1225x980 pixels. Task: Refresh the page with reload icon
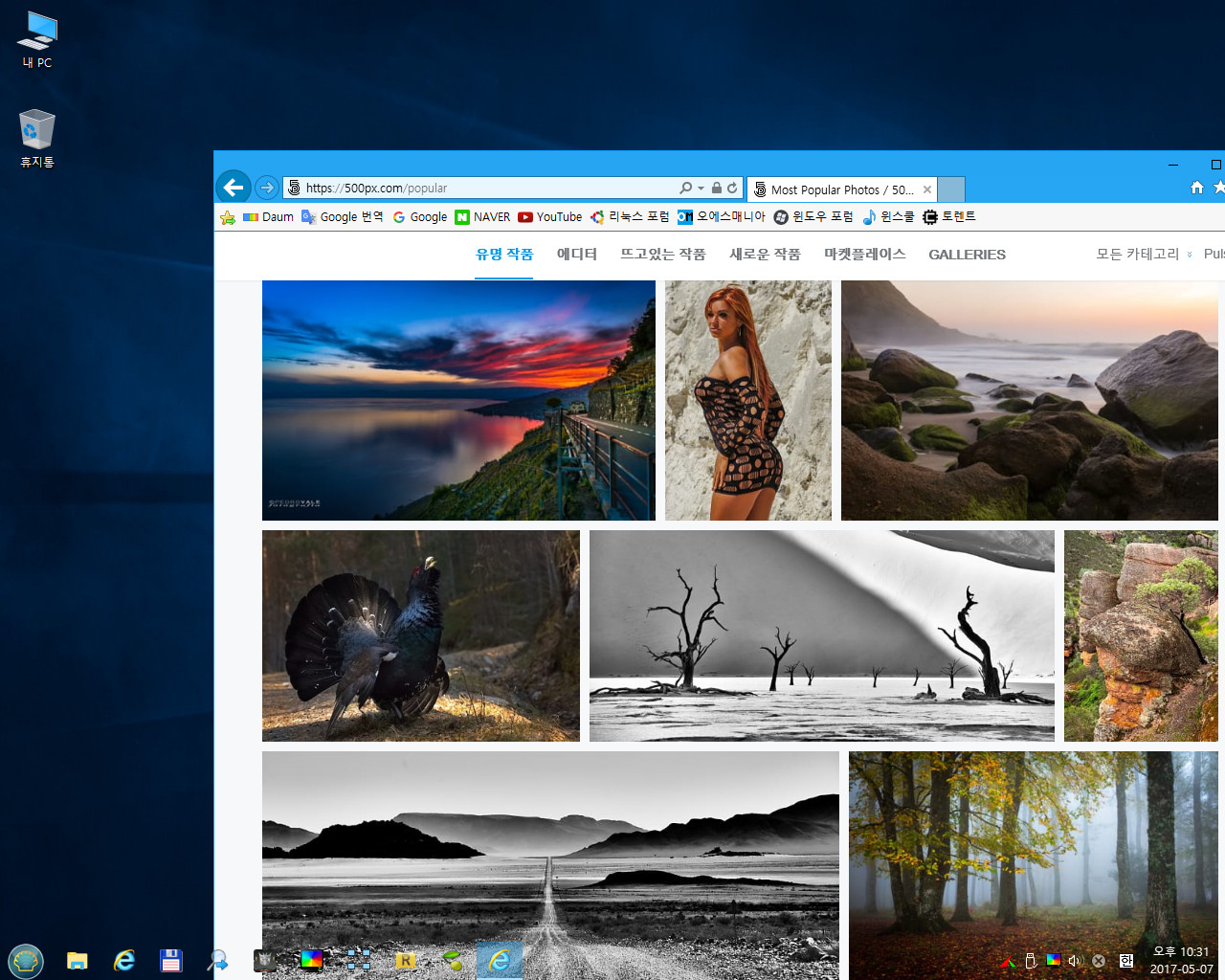(732, 188)
